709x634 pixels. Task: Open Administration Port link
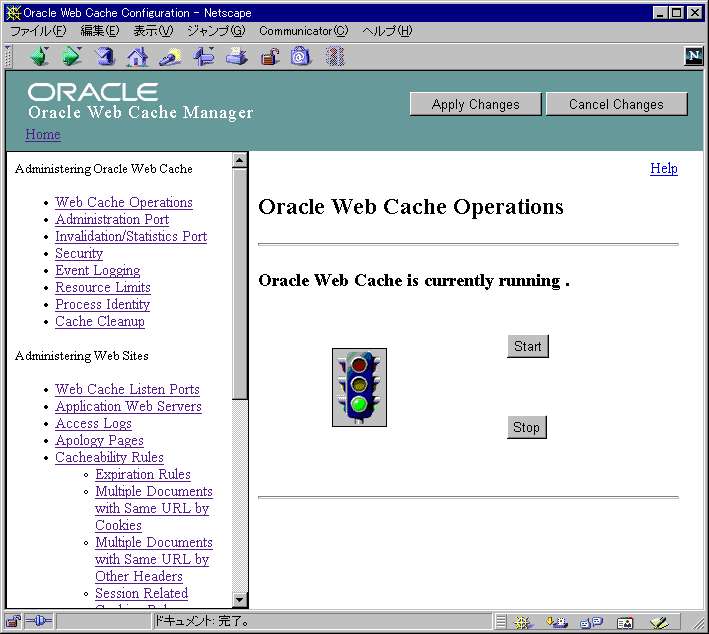click(x=112, y=219)
